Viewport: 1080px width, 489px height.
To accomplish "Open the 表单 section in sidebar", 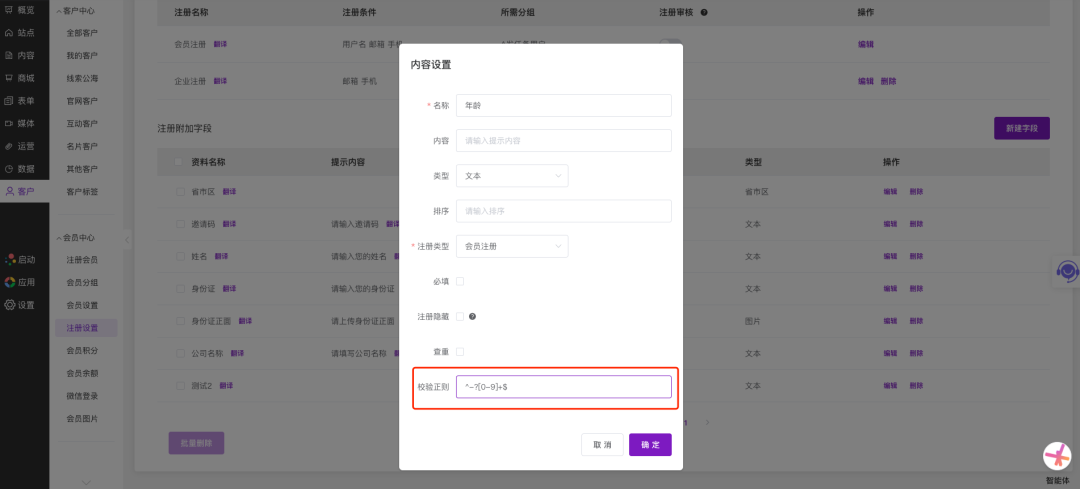I will coord(19,101).
